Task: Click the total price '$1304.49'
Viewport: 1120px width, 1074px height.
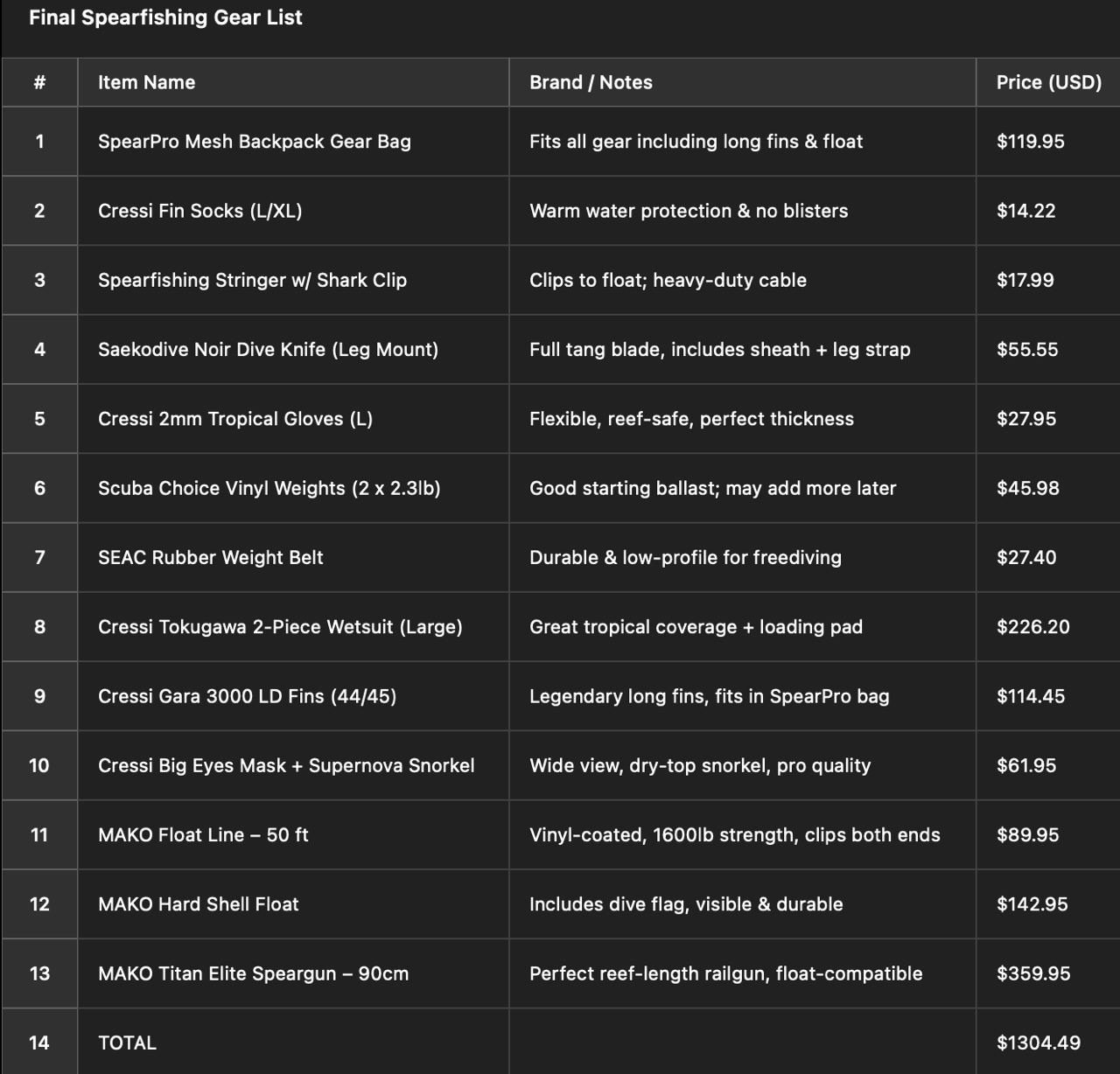Action: (x=1039, y=1043)
